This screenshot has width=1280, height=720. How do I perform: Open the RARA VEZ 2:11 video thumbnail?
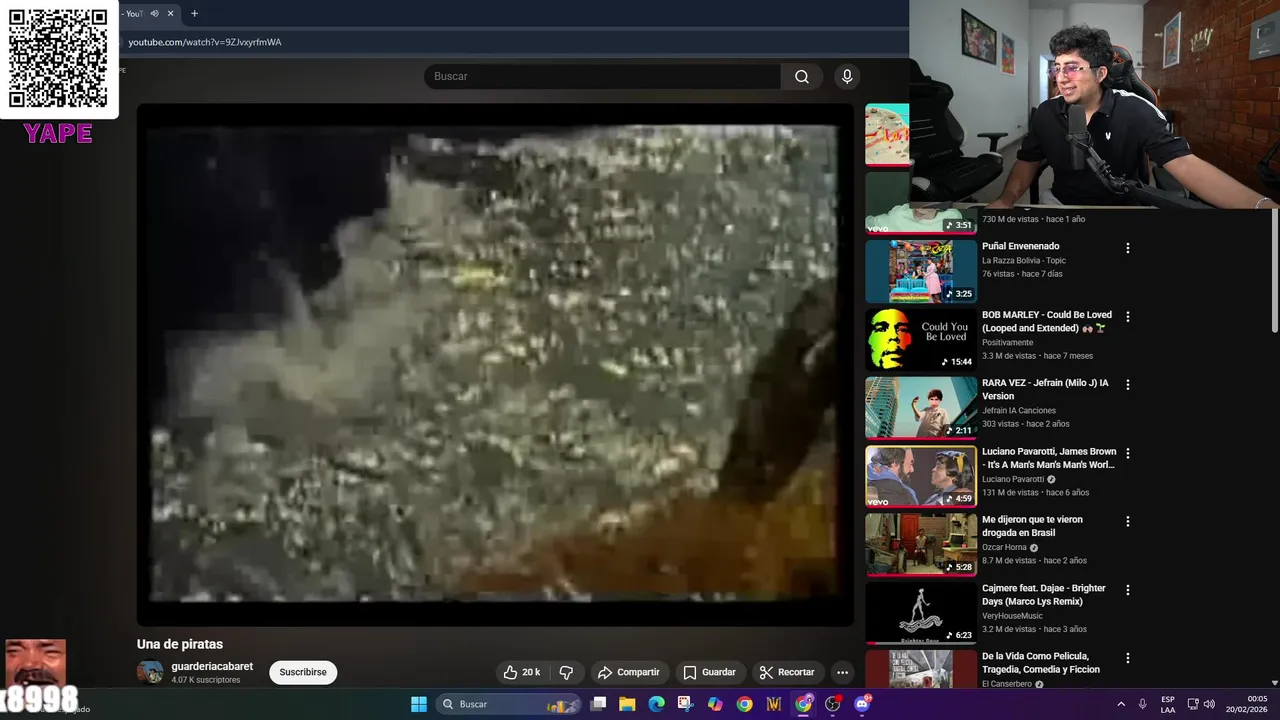(x=921, y=408)
